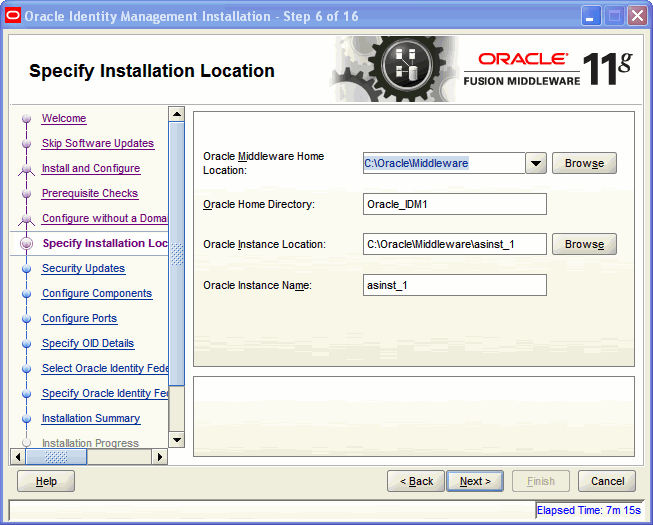The height and width of the screenshot is (525, 653).
Task: Close the installer window
Action: pyautogui.click(x=637, y=16)
